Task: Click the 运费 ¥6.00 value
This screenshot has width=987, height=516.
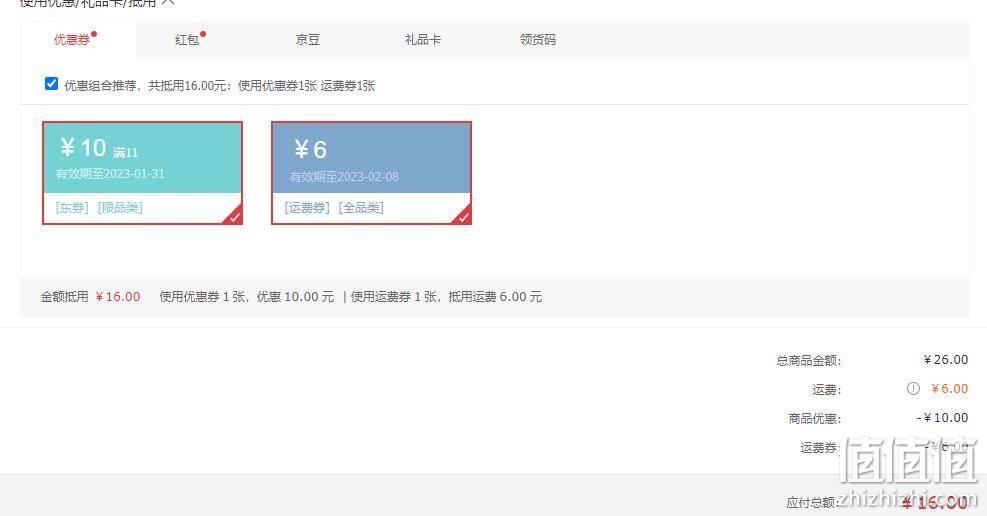Action: tap(949, 389)
